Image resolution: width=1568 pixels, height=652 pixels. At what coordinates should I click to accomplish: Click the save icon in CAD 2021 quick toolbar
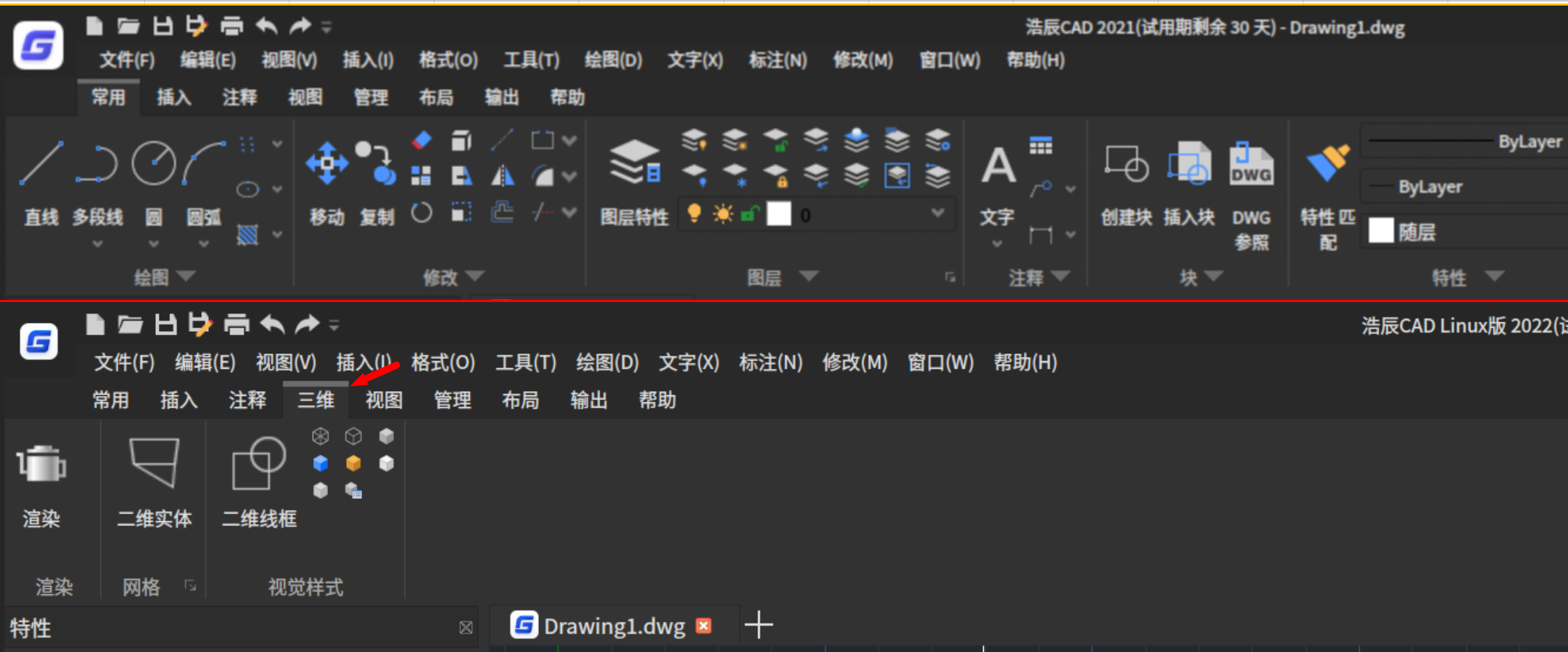coord(163,26)
